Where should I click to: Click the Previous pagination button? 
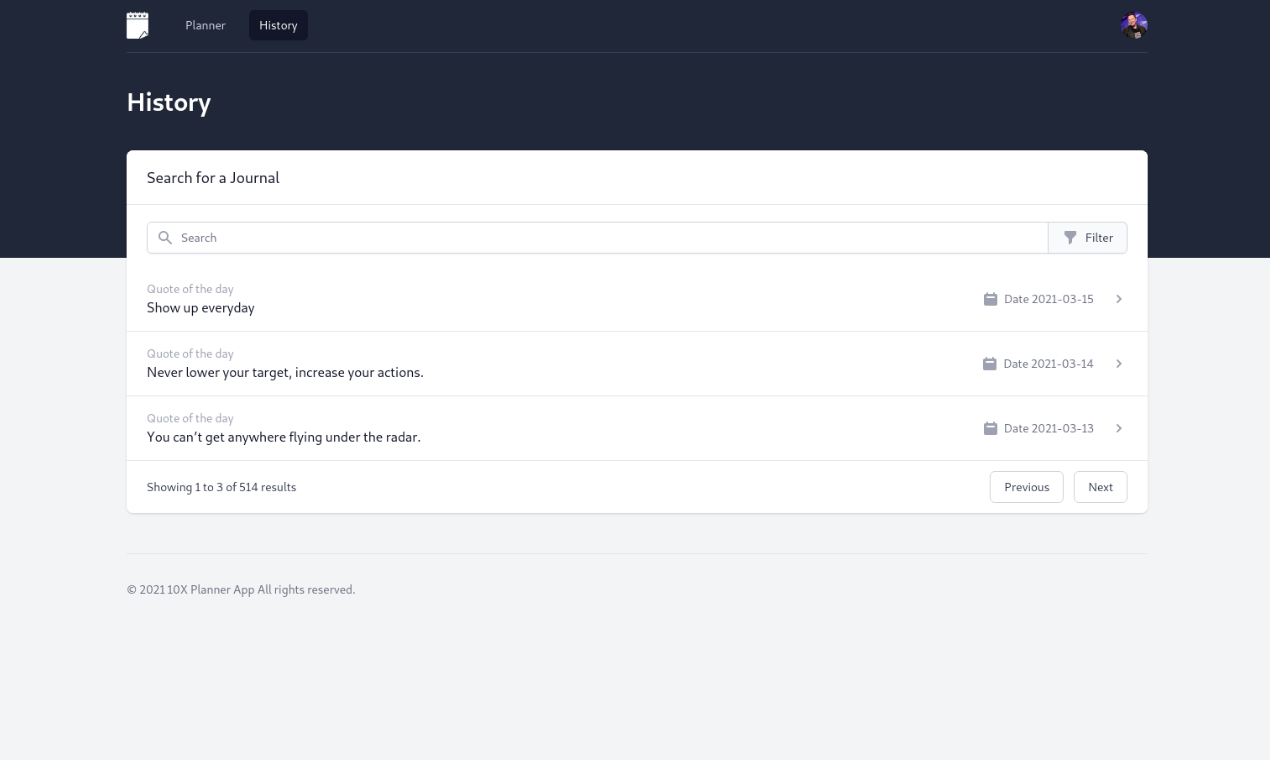[1026, 487]
